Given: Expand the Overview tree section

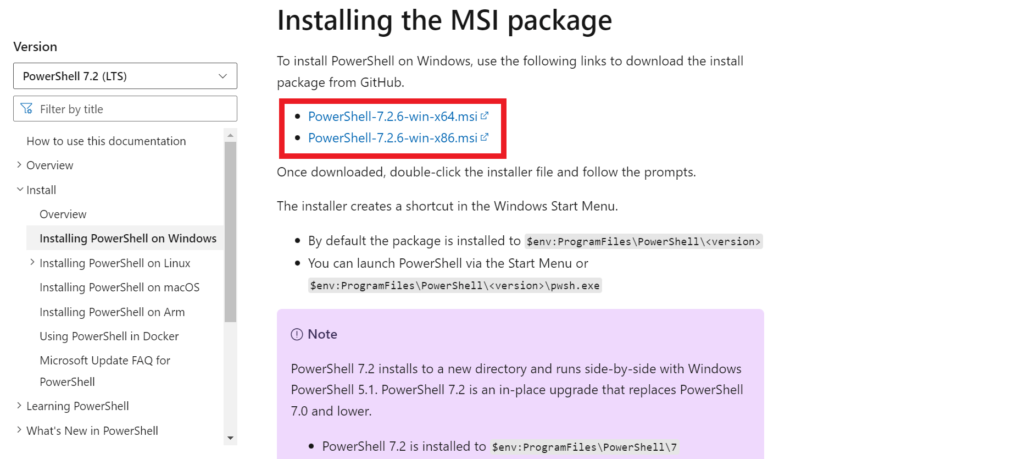Looking at the screenshot, I should [x=19, y=165].
